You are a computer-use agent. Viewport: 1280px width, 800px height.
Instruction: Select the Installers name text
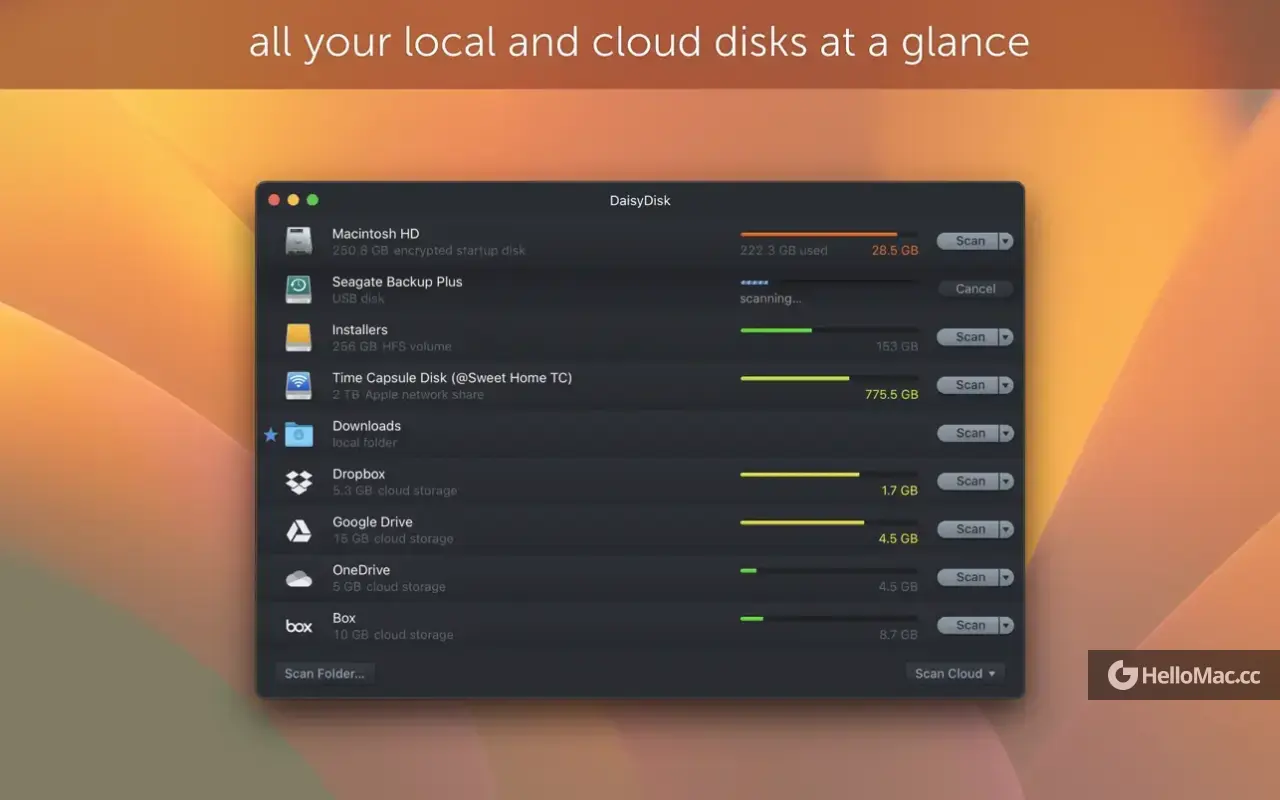(360, 330)
